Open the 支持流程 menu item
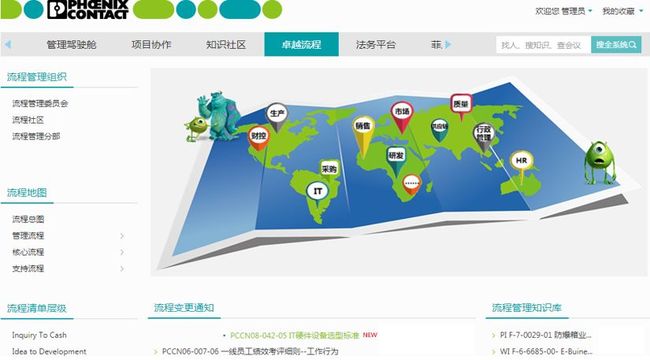Image resolution: width=650 pixels, height=360 pixels. [28, 269]
